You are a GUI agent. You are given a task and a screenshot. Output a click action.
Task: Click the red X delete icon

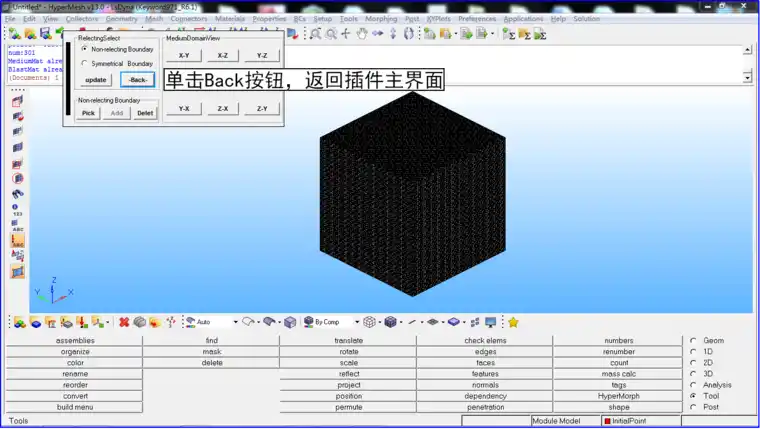[x=124, y=322]
